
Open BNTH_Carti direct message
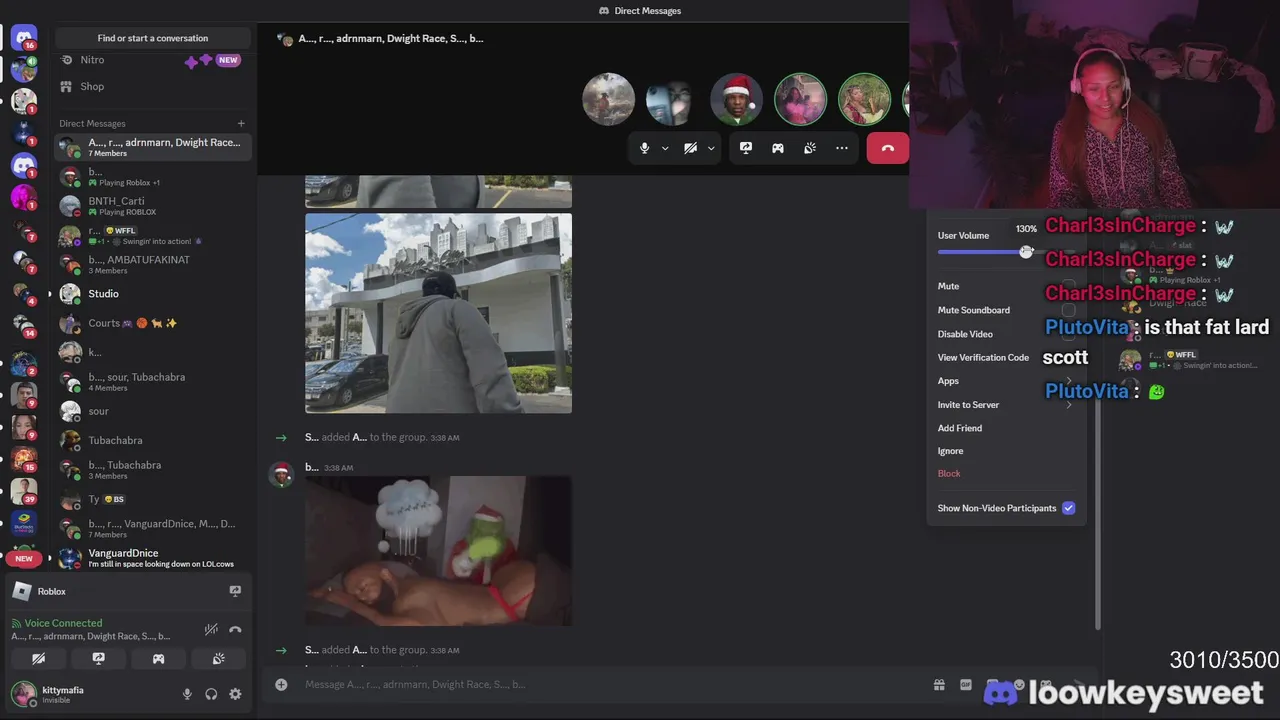(153, 206)
